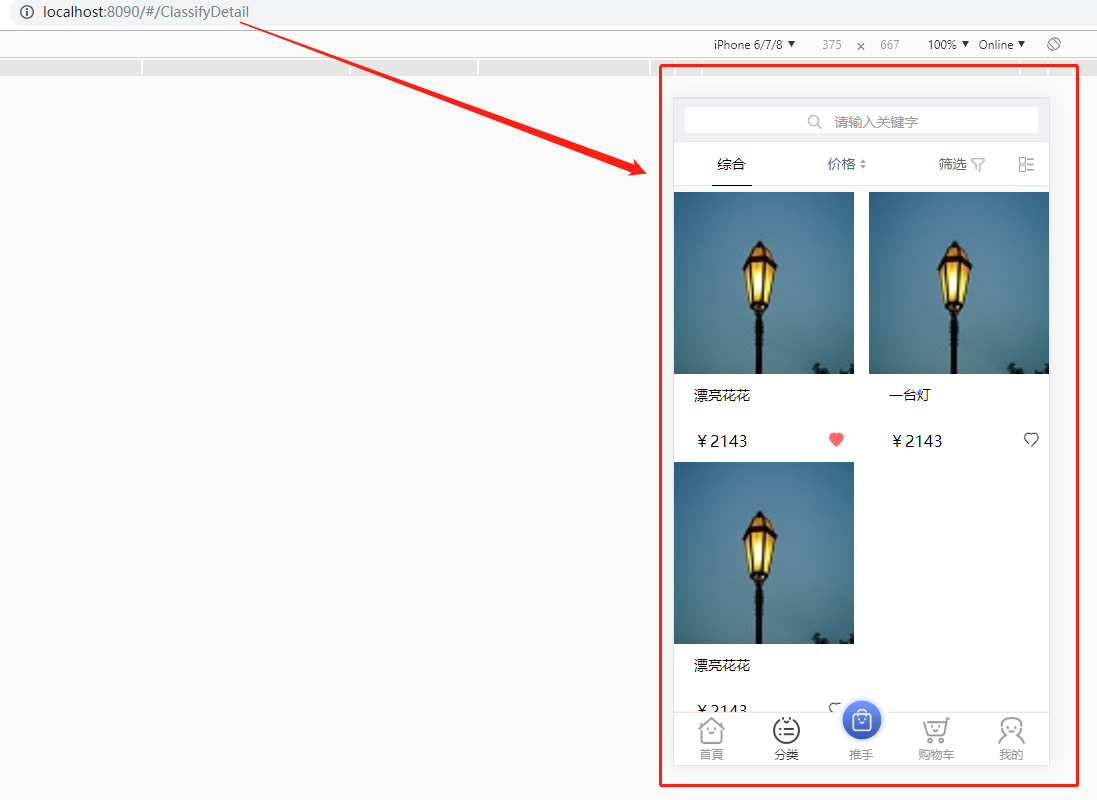Click the first 漂亮花花 product title
This screenshot has height=800, width=1097.
pyautogui.click(x=722, y=395)
